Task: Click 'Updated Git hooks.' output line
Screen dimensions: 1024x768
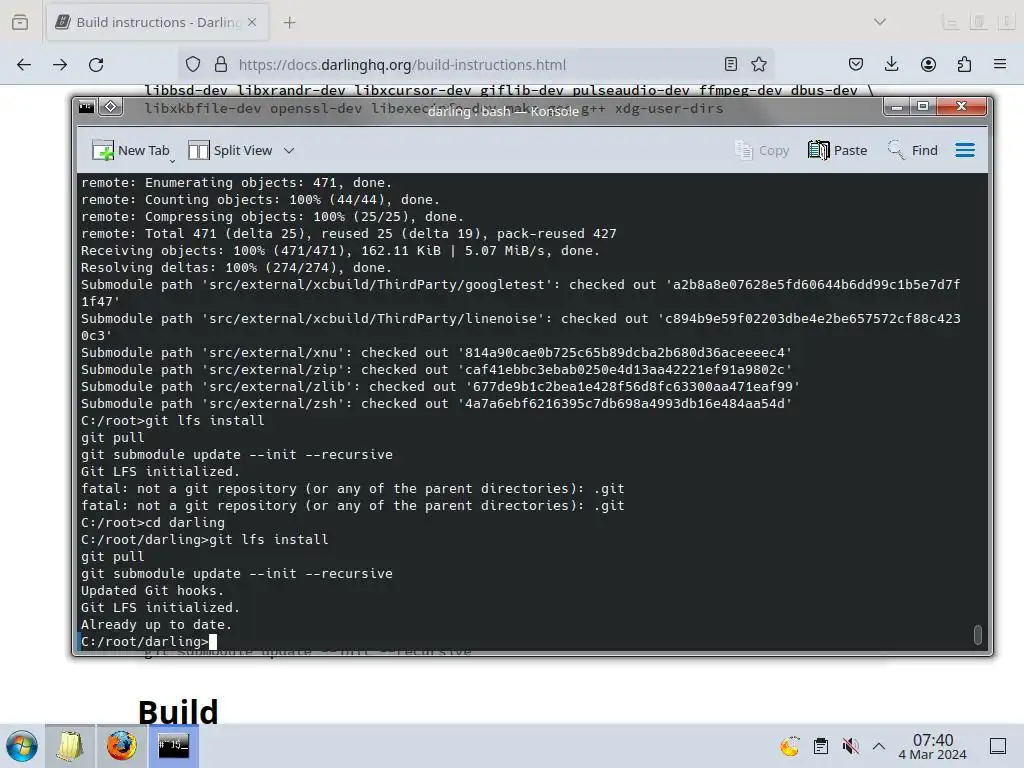Action: pyautogui.click(x=152, y=590)
